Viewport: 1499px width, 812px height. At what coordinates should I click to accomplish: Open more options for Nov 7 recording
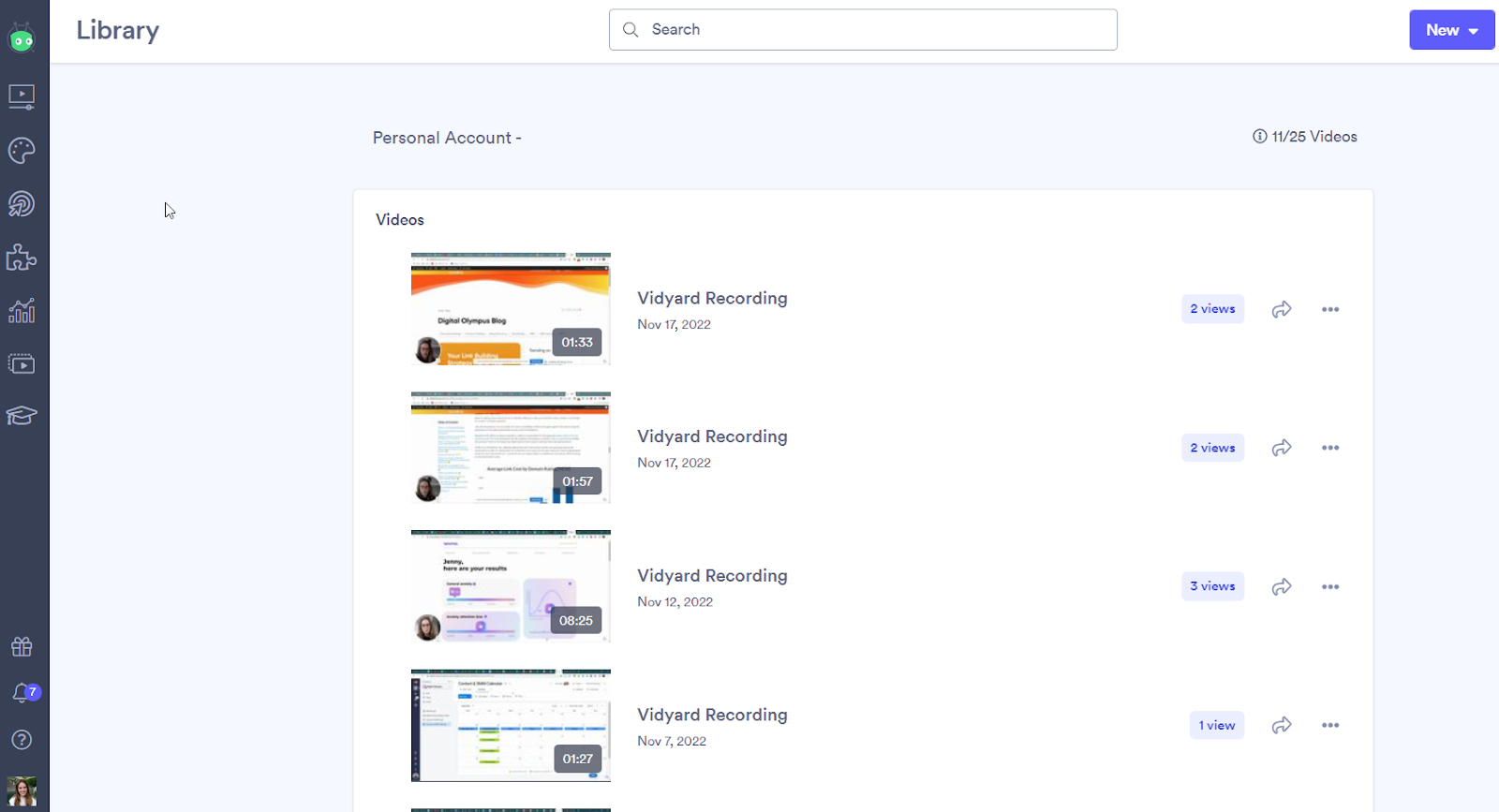click(x=1330, y=726)
